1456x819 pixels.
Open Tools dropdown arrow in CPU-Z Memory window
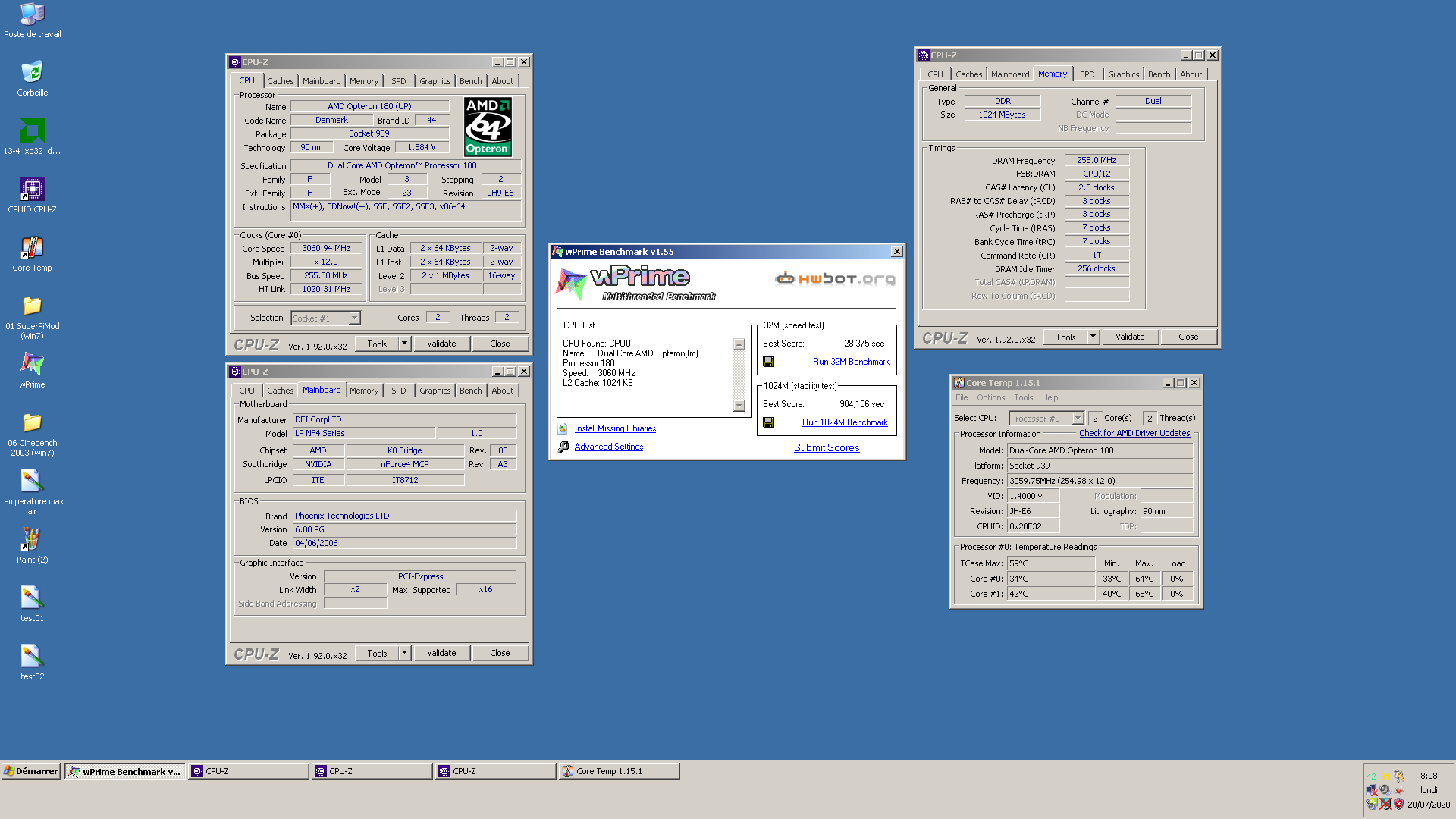pyautogui.click(x=1094, y=337)
